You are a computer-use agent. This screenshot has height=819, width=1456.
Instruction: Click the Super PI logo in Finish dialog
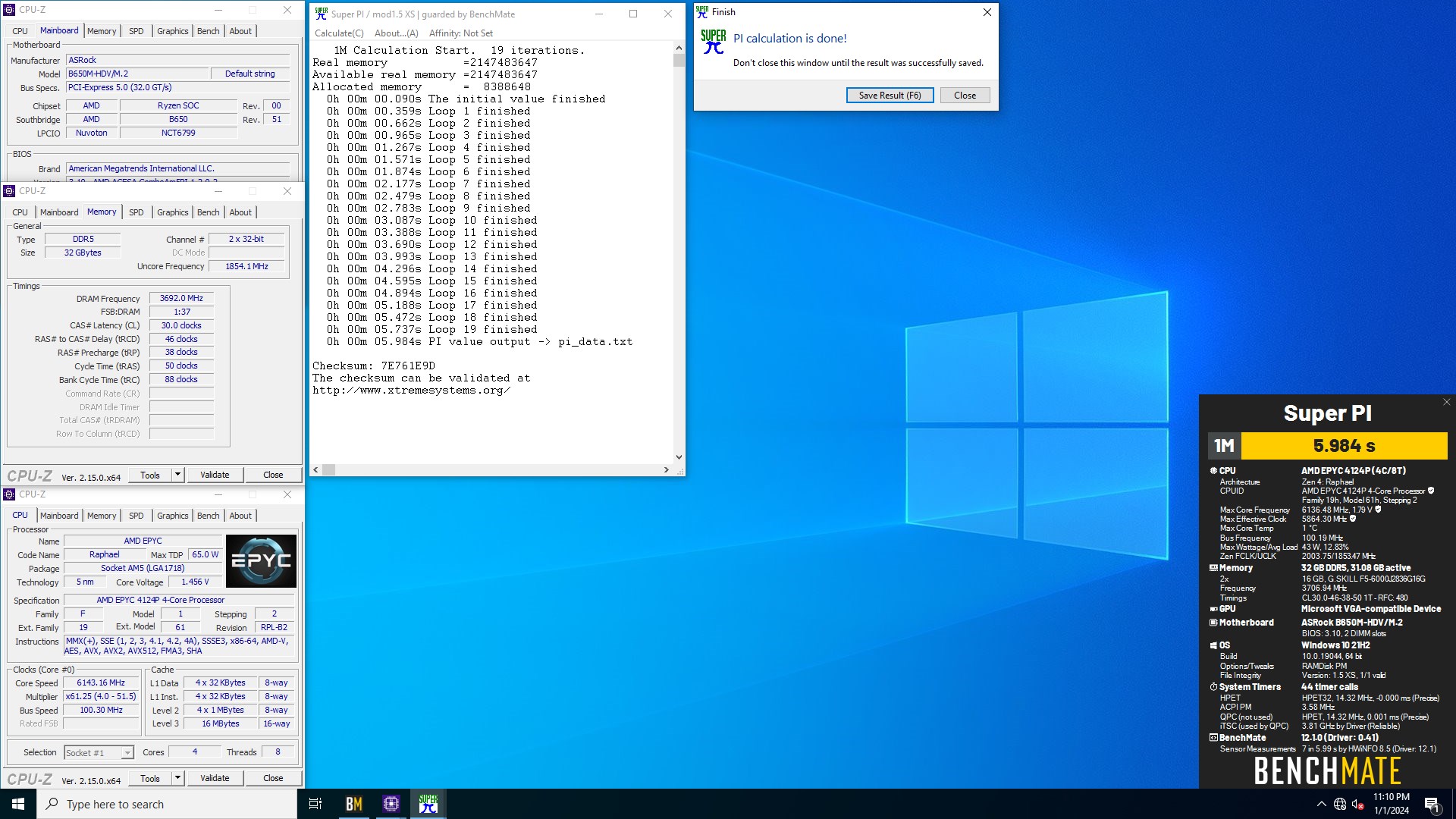point(714,42)
